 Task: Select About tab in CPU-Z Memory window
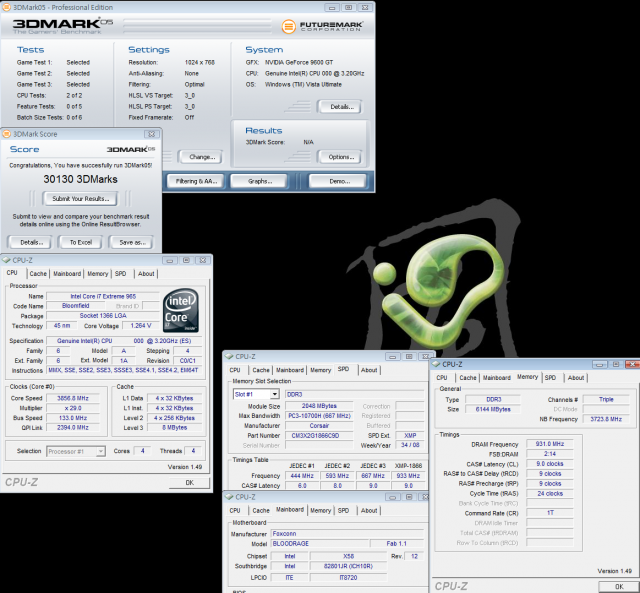[576, 378]
